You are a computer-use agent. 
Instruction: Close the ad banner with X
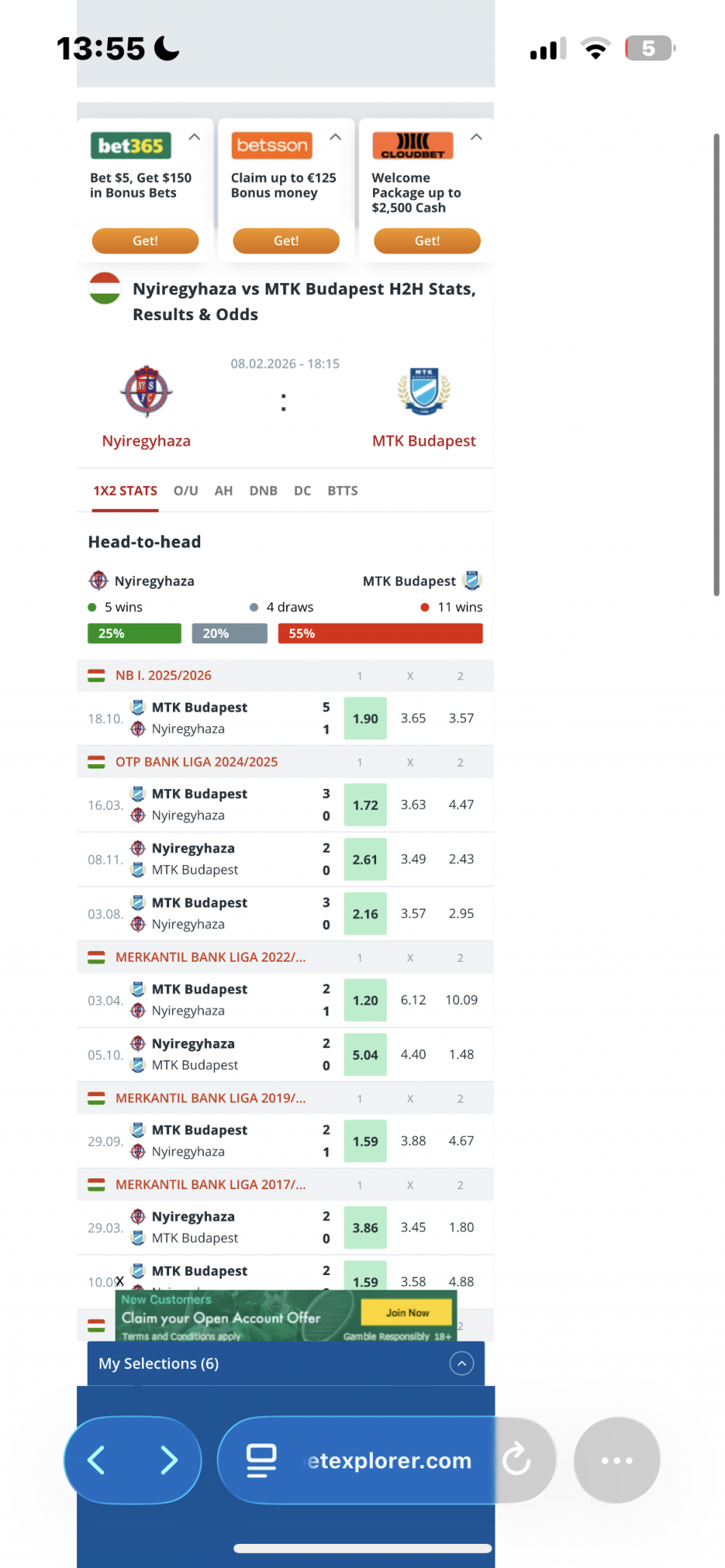(119, 1281)
